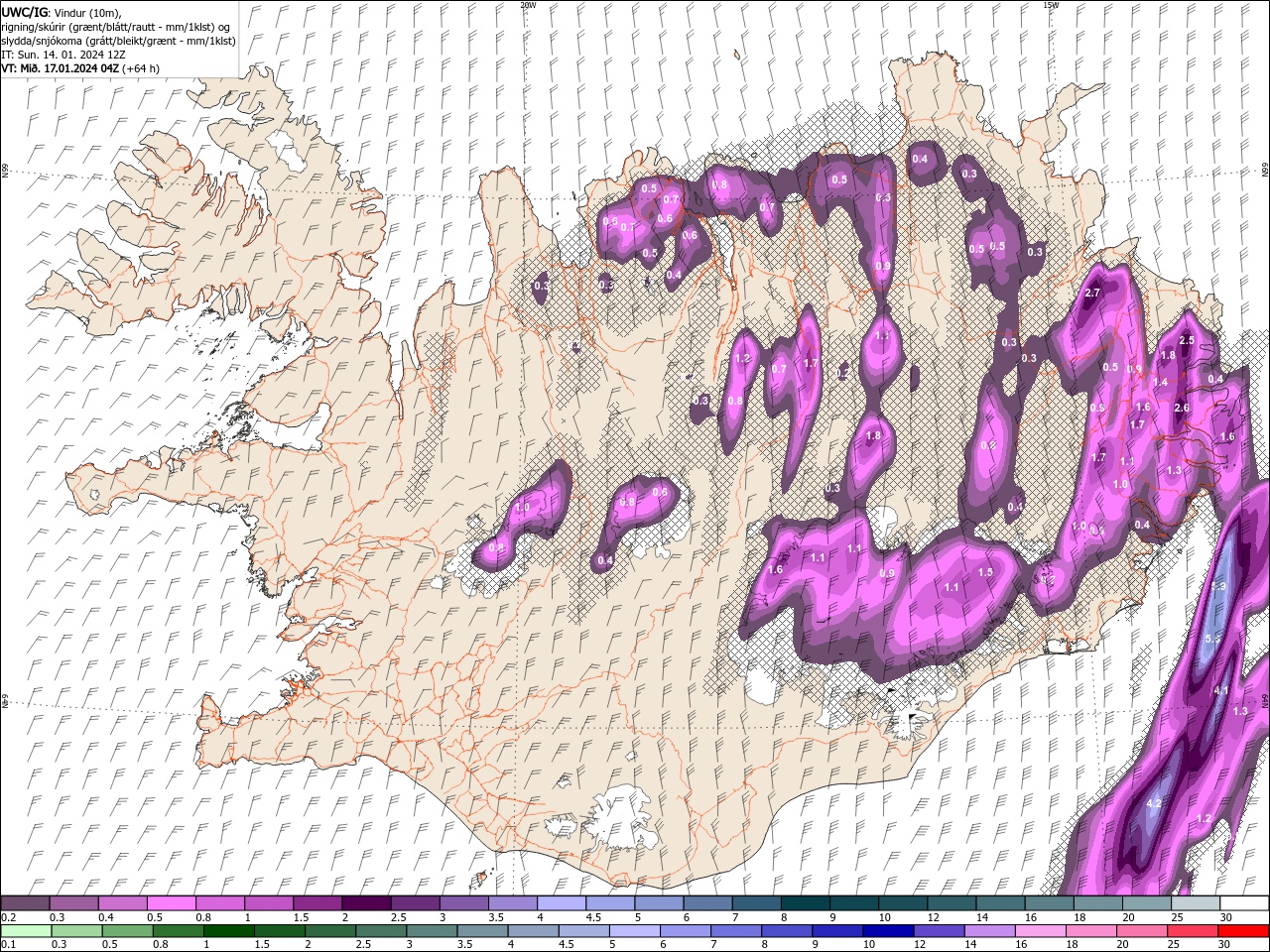This screenshot has width=1270, height=952.
Task: Click the 0.1 label on the rain scale
Action: coord(8,944)
